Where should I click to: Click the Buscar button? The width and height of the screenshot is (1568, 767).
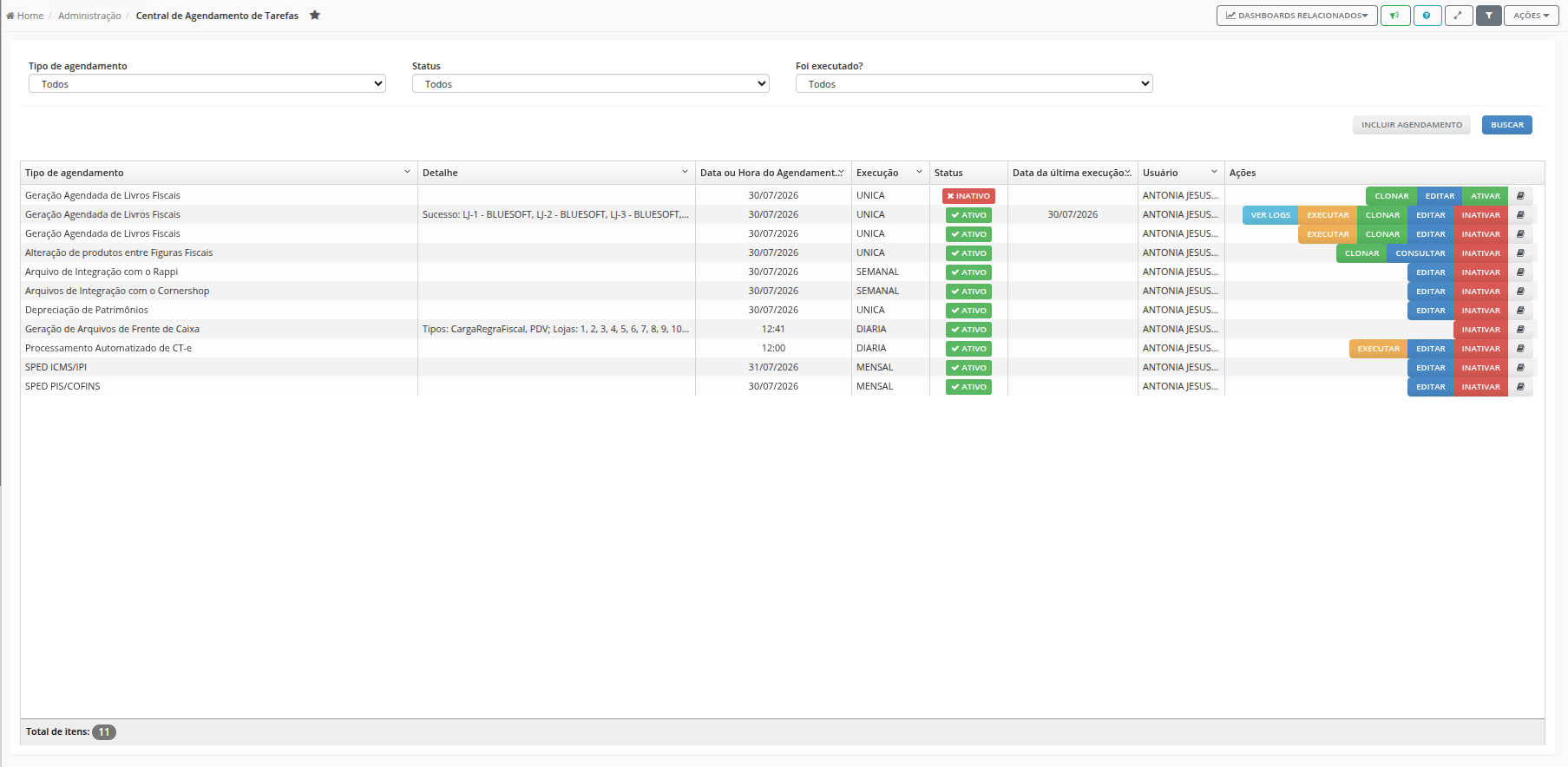(1507, 125)
